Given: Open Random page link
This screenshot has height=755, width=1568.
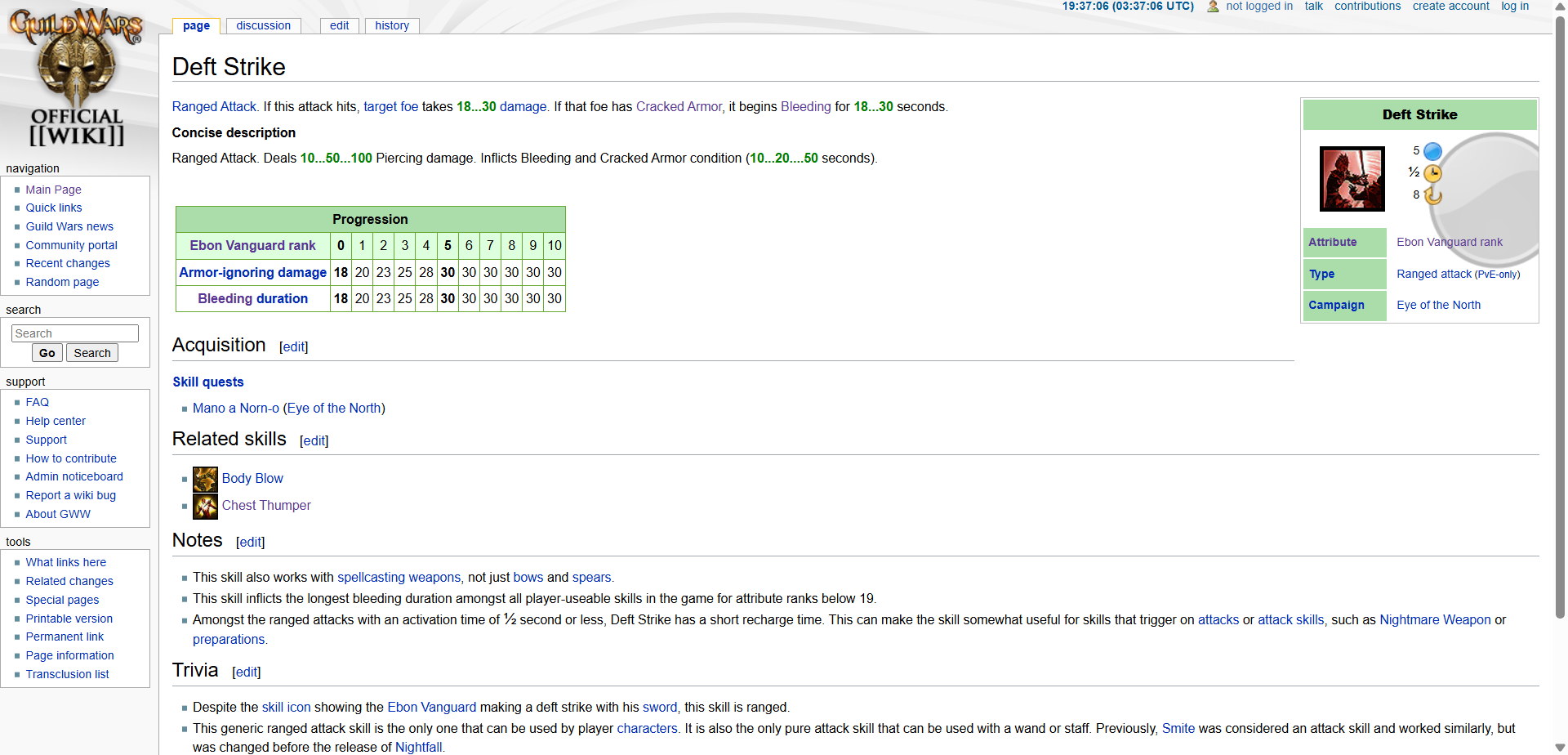Looking at the screenshot, I should 62,282.
